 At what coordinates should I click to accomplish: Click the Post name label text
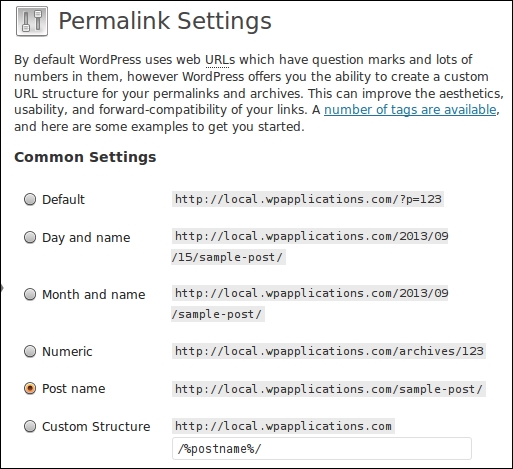coord(74,389)
